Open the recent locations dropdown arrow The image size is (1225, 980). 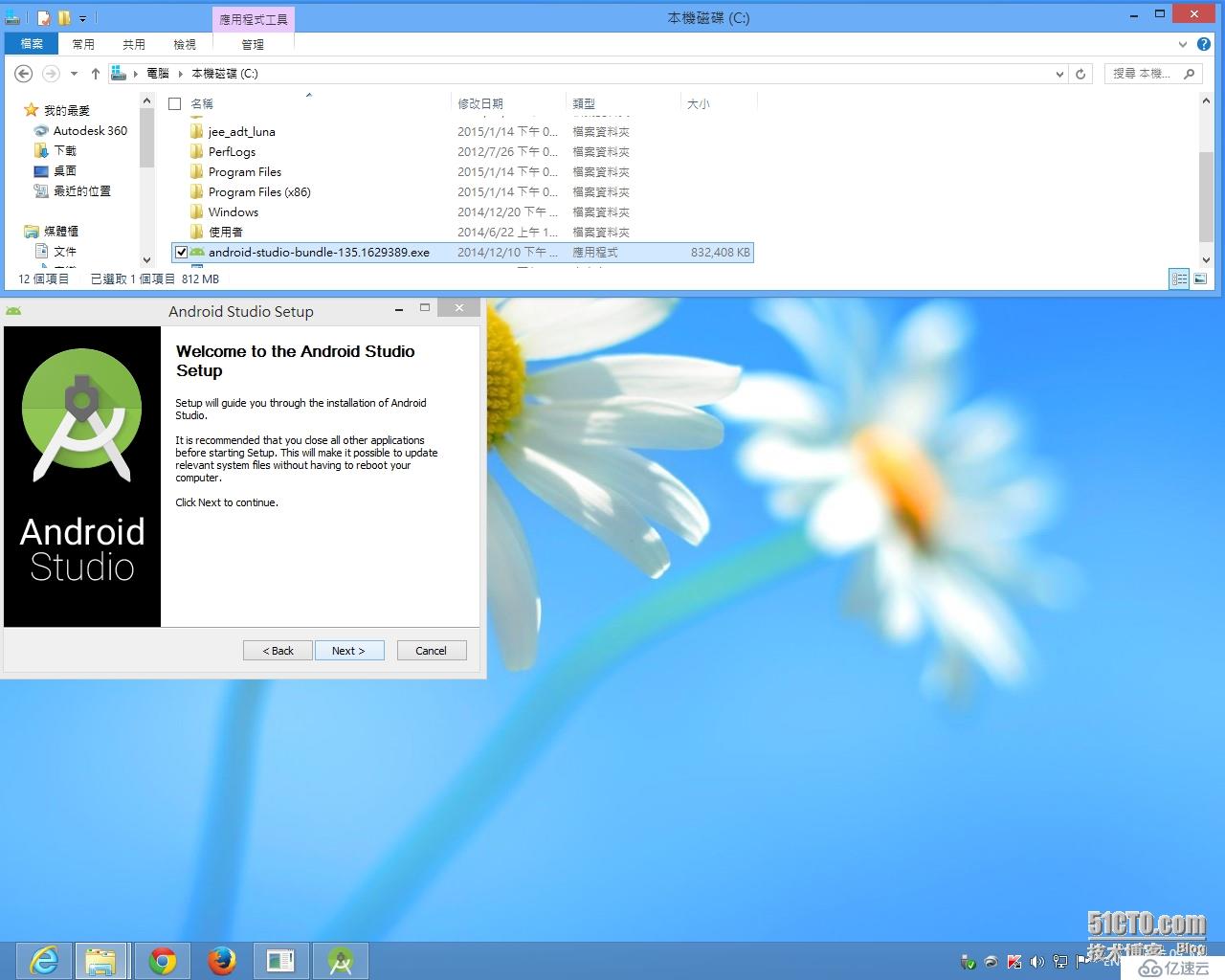[74, 74]
